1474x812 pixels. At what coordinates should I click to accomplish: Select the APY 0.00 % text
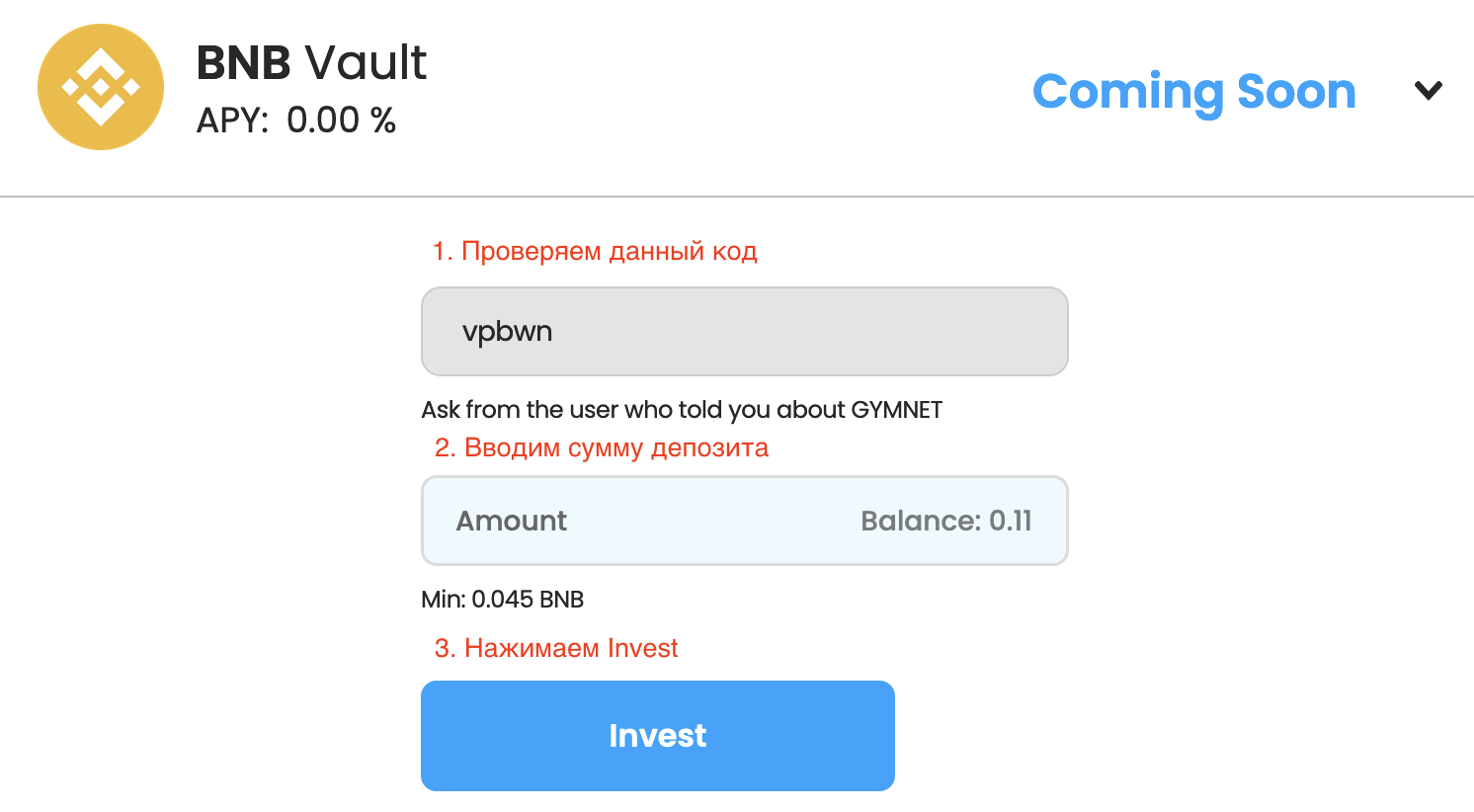tap(295, 121)
